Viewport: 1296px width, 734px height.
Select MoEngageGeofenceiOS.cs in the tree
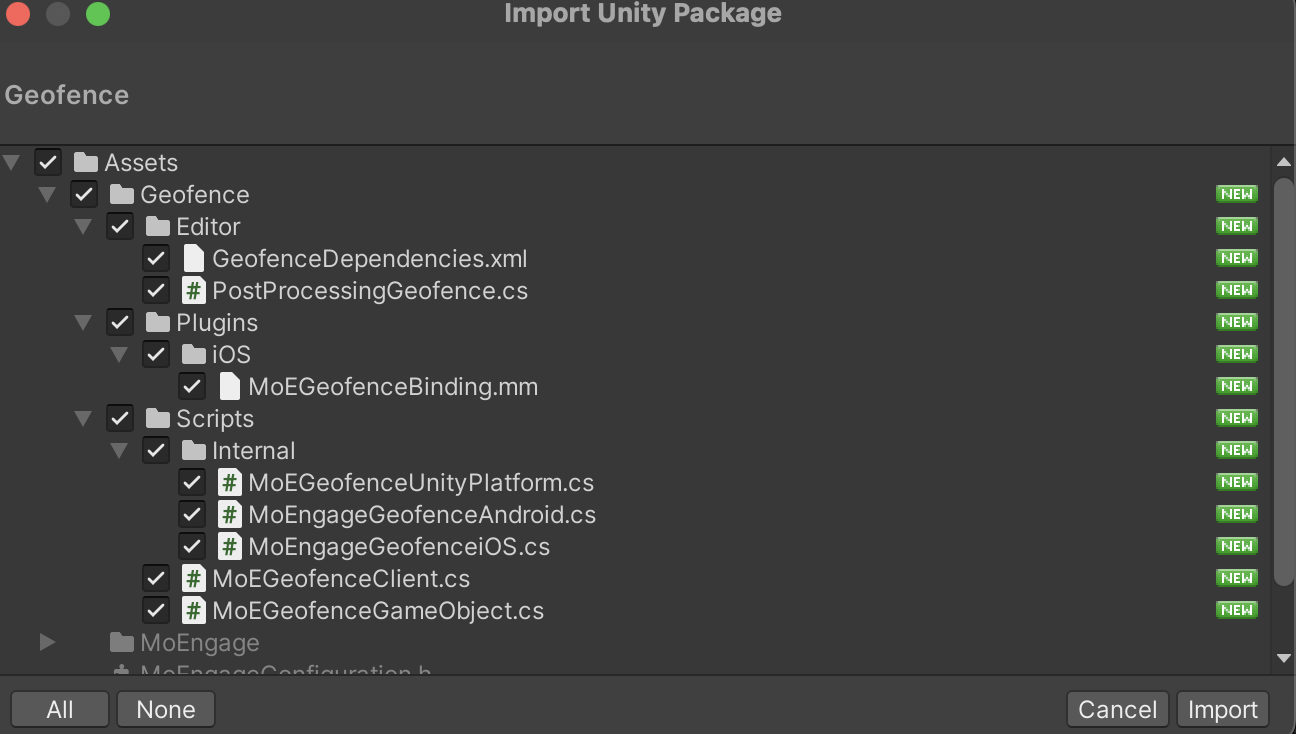399,547
